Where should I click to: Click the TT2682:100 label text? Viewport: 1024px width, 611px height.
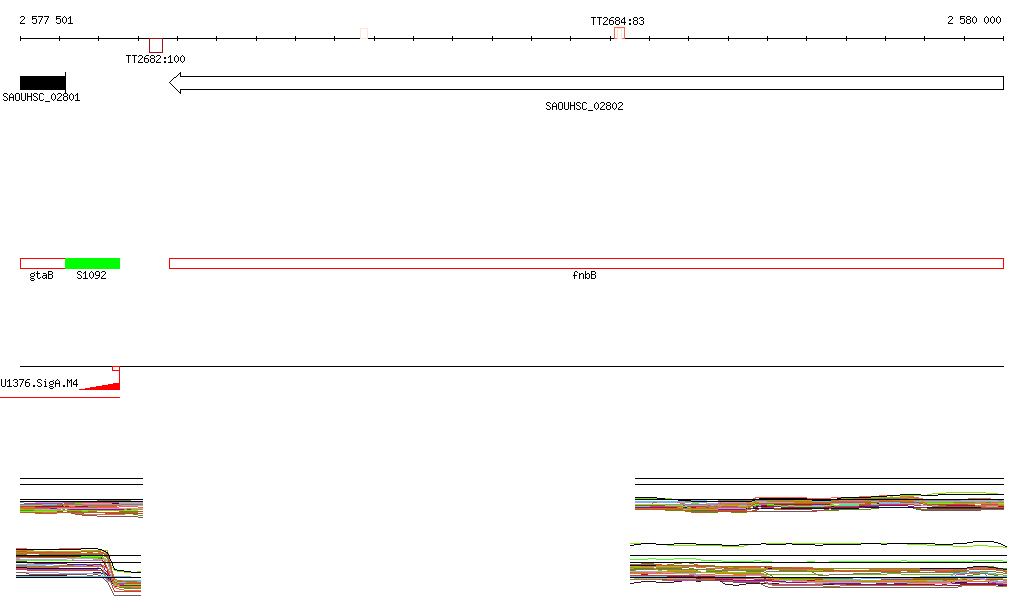155,59
